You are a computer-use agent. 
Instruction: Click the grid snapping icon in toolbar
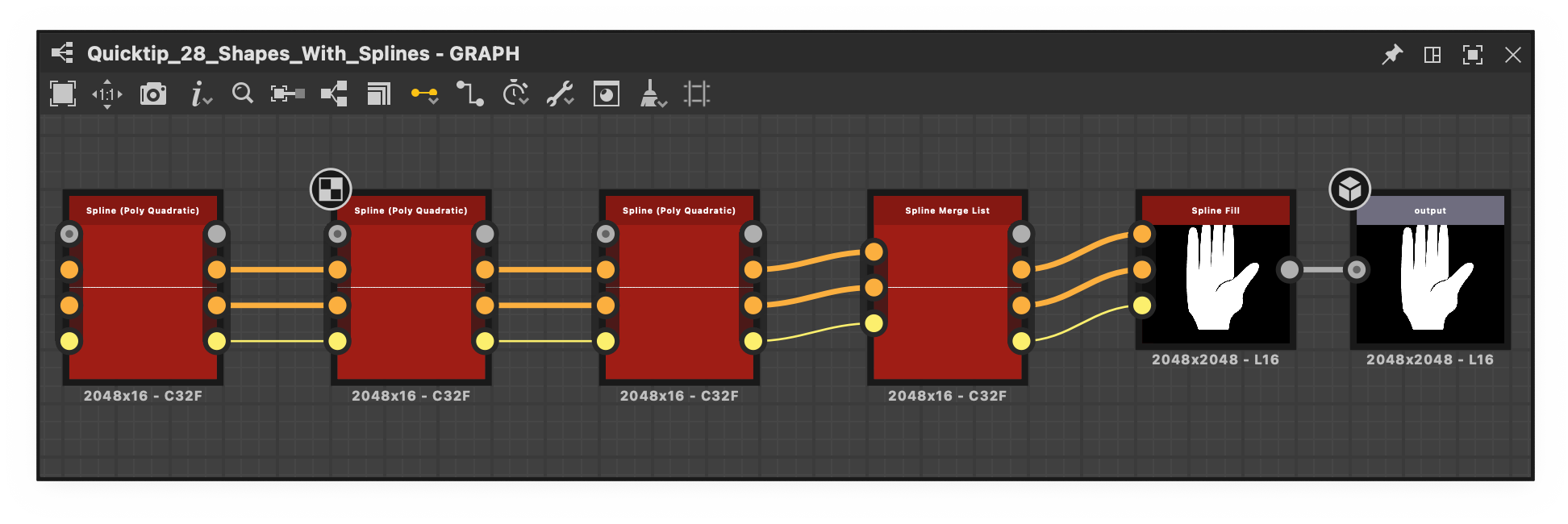point(697,94)
